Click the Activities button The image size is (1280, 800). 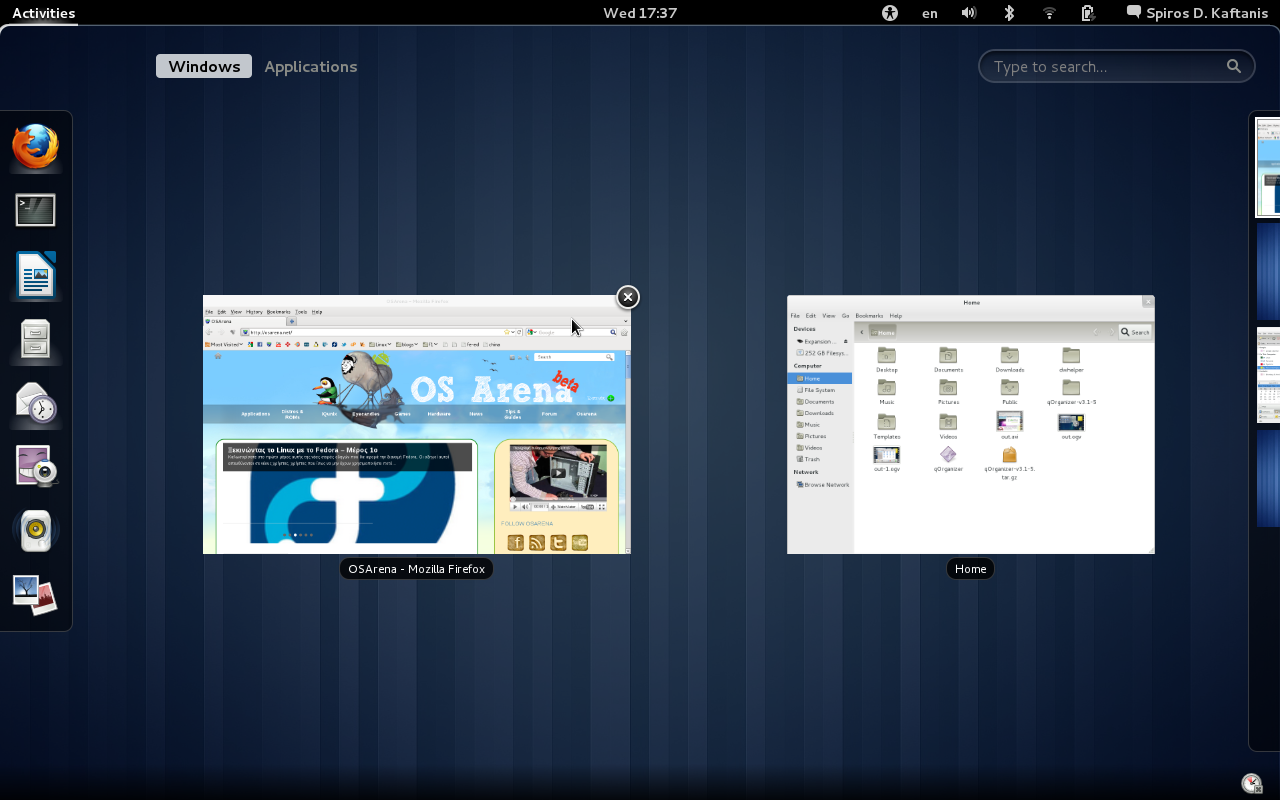43,13
